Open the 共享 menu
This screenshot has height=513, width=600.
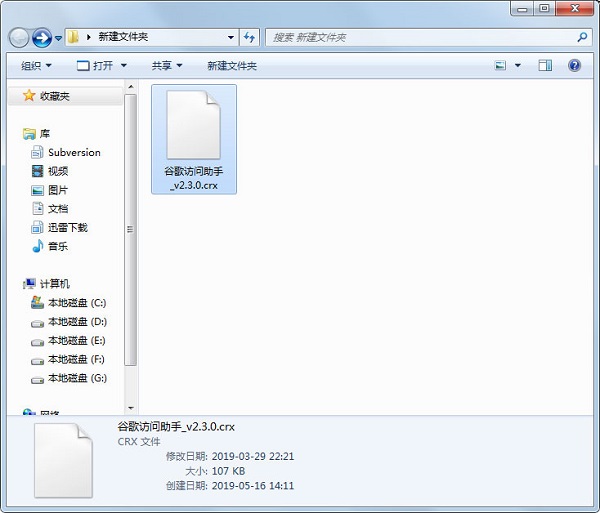pyautogui.click(x=166, y=65)
